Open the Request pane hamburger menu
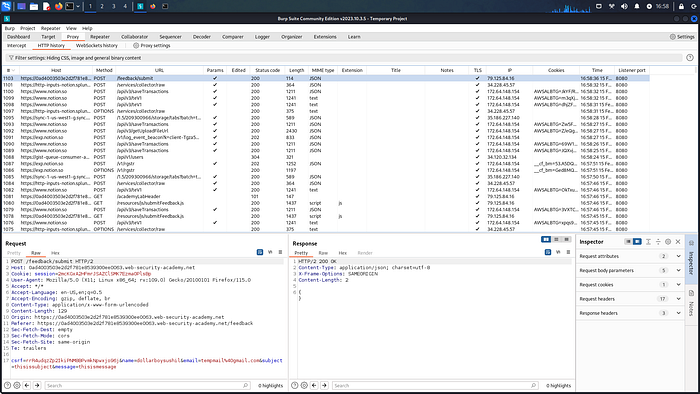Screen dimensions: 700x394 pyautogui.click(x=280, y=252)
